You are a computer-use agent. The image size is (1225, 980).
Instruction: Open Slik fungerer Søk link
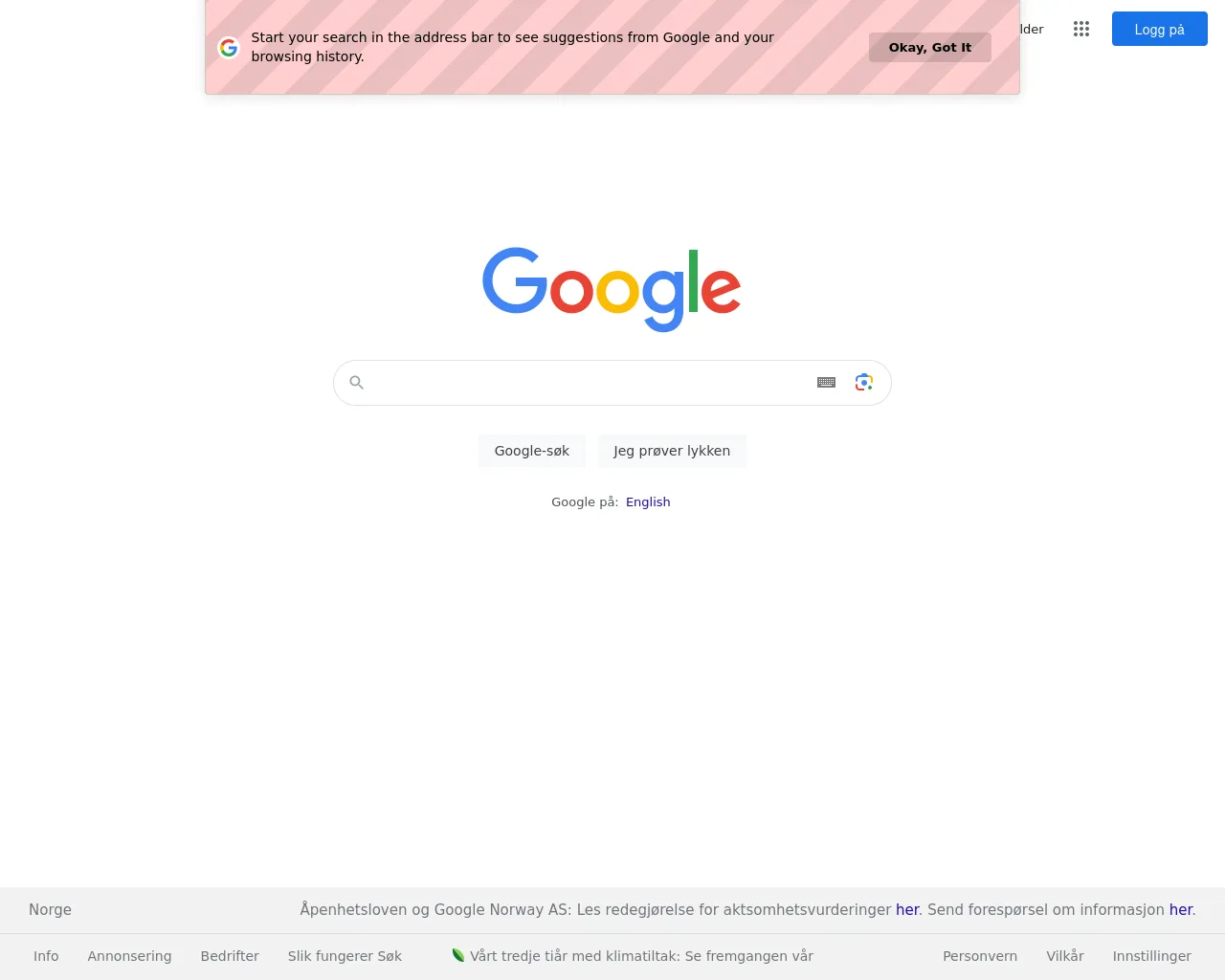tap(345, 956)
